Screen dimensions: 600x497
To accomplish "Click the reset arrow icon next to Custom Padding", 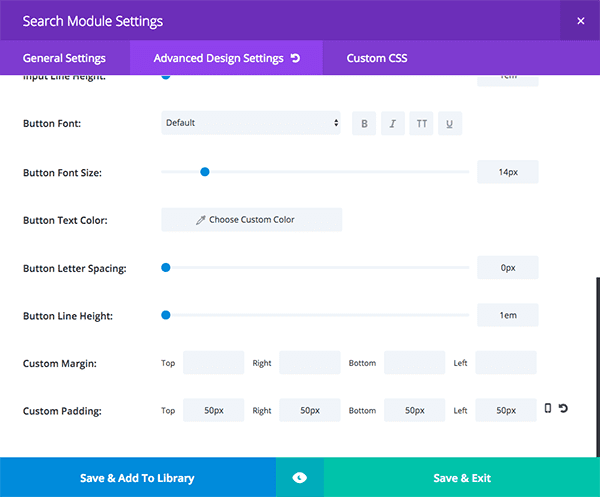I will 563,408.
